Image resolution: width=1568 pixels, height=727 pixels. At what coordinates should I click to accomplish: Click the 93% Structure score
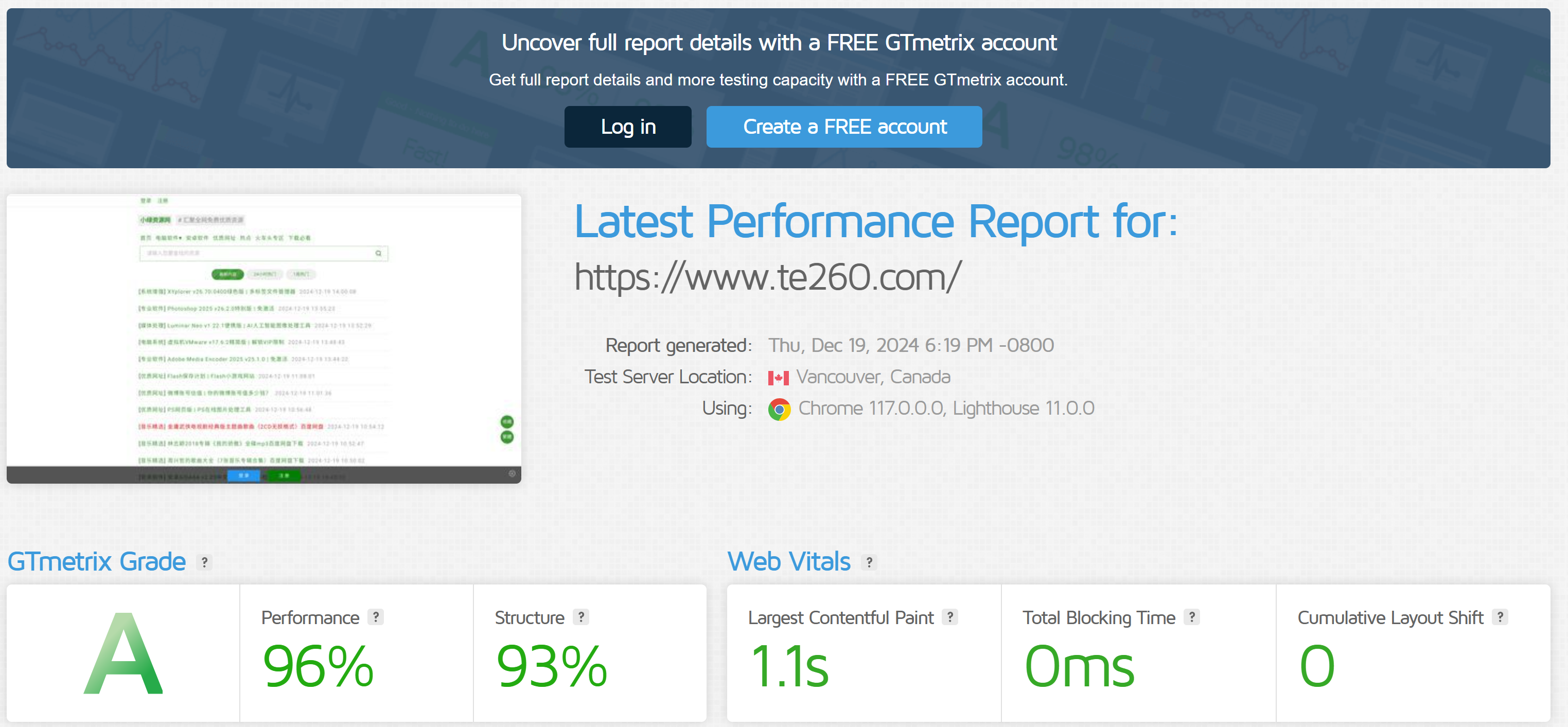point(552,667)
